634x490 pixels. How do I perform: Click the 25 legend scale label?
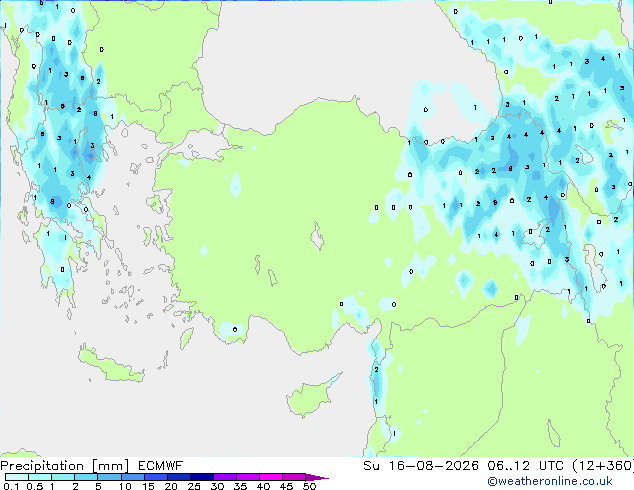194,486
